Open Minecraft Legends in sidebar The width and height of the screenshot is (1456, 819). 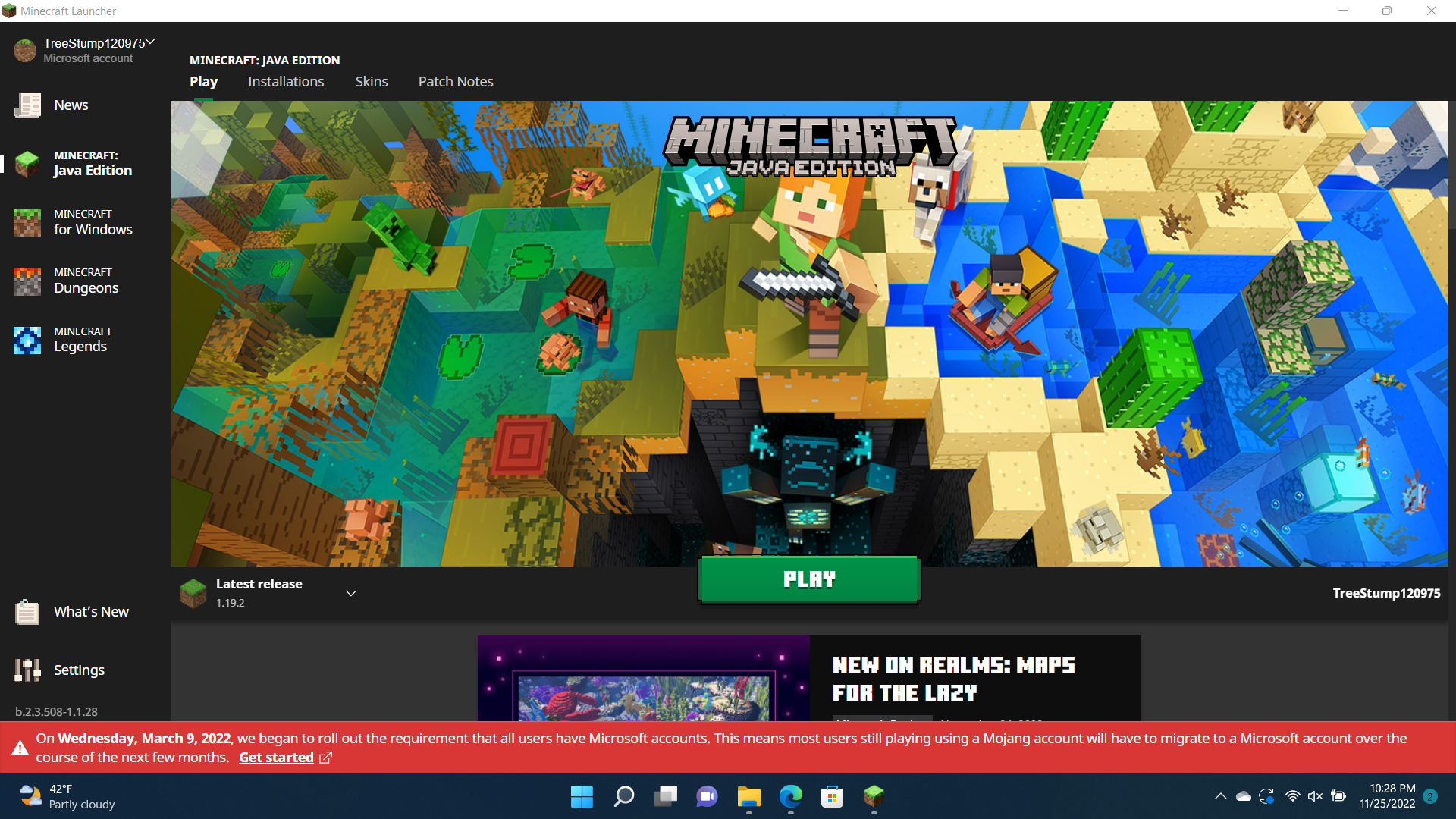[83, 340]
